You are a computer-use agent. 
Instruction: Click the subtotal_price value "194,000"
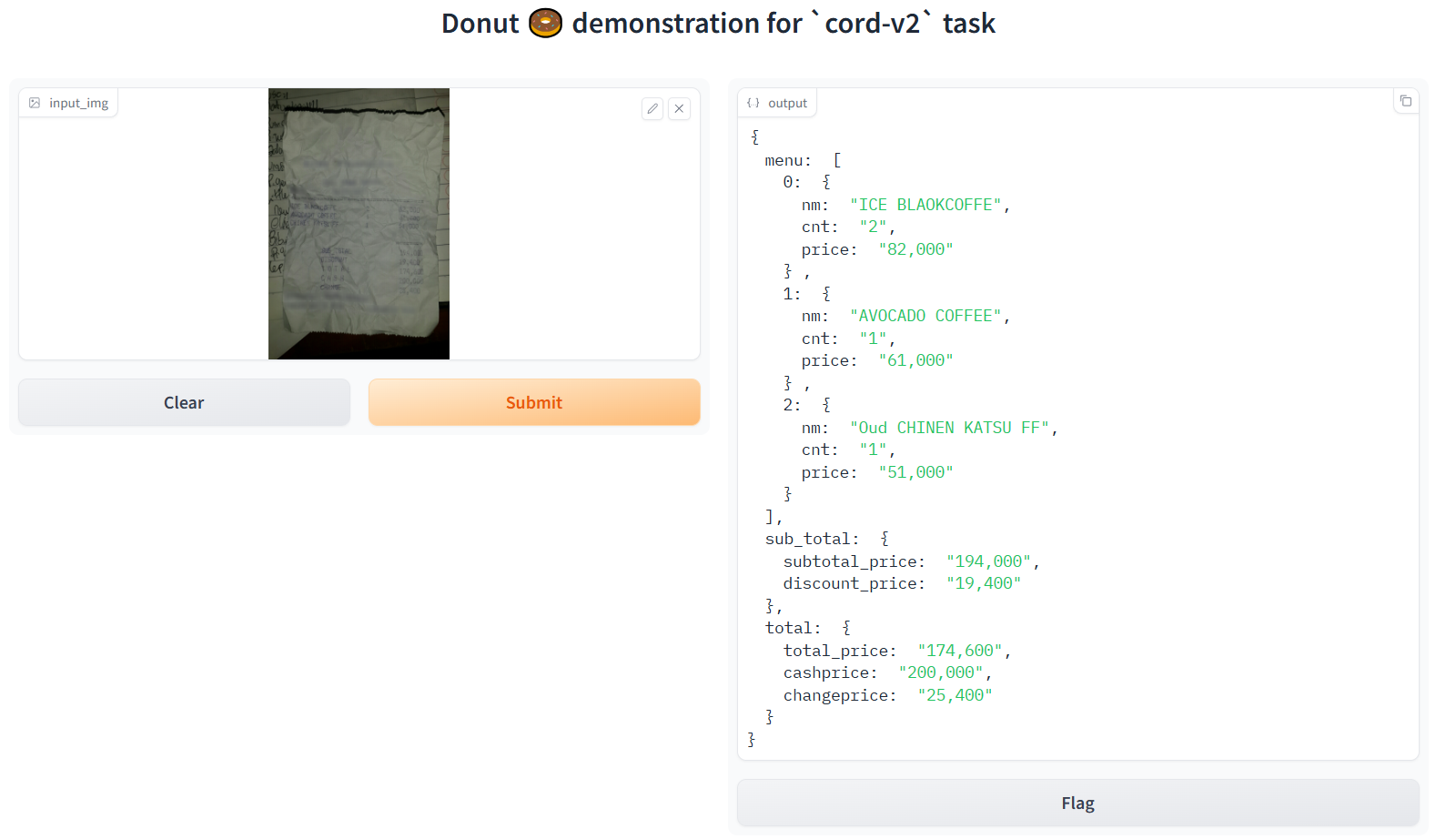(x=988, y=561)
